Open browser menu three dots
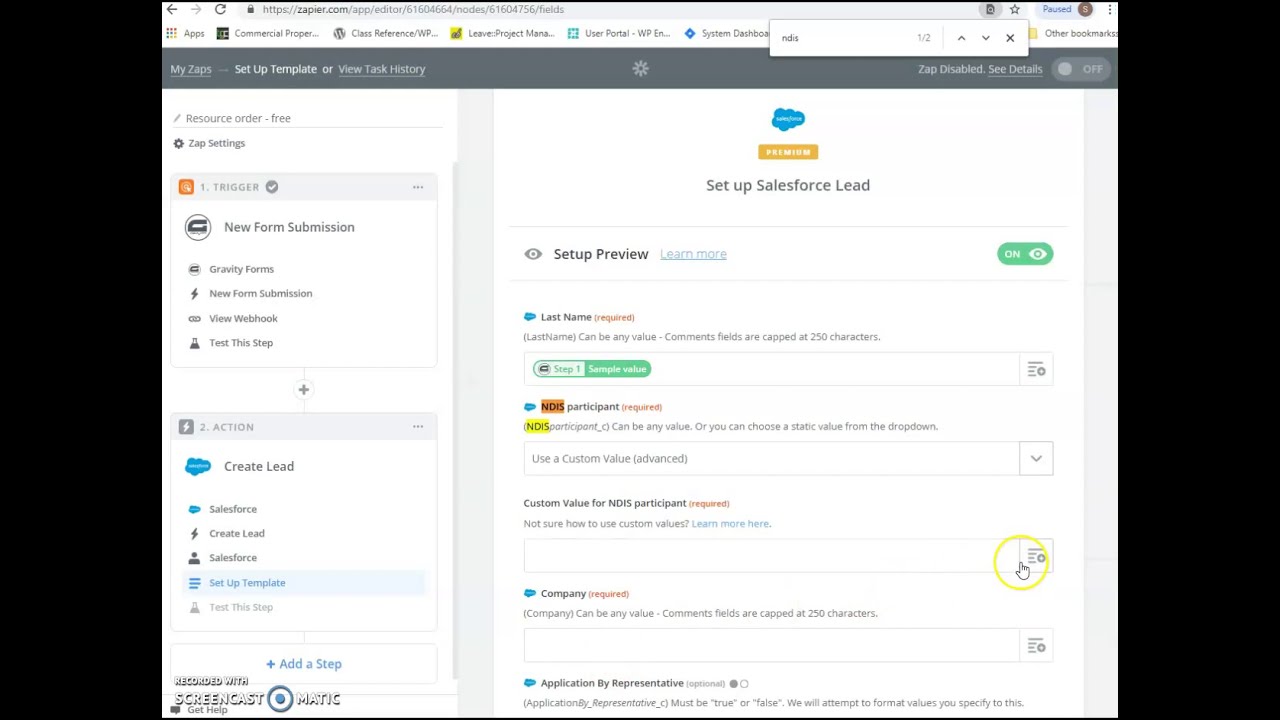The height and width of the screenshot is (720, 1280). tap(1109, 9)
